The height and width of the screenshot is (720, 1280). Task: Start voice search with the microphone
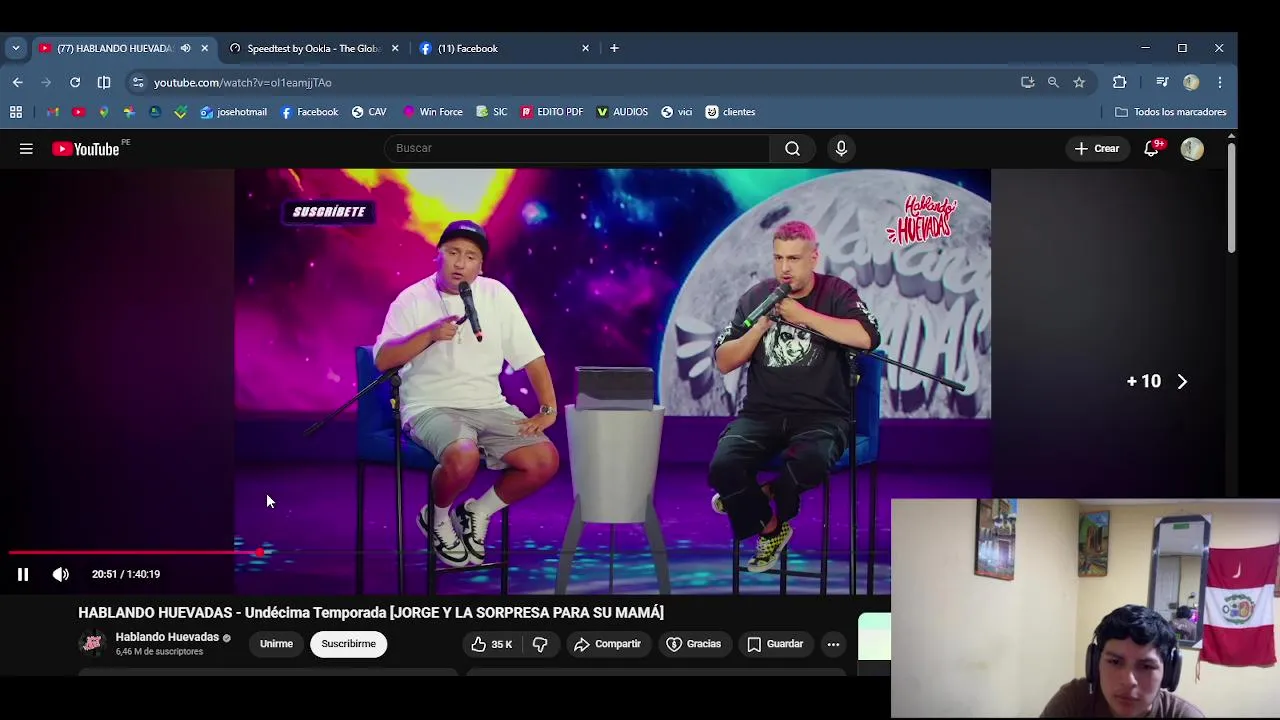coord(841,148)
